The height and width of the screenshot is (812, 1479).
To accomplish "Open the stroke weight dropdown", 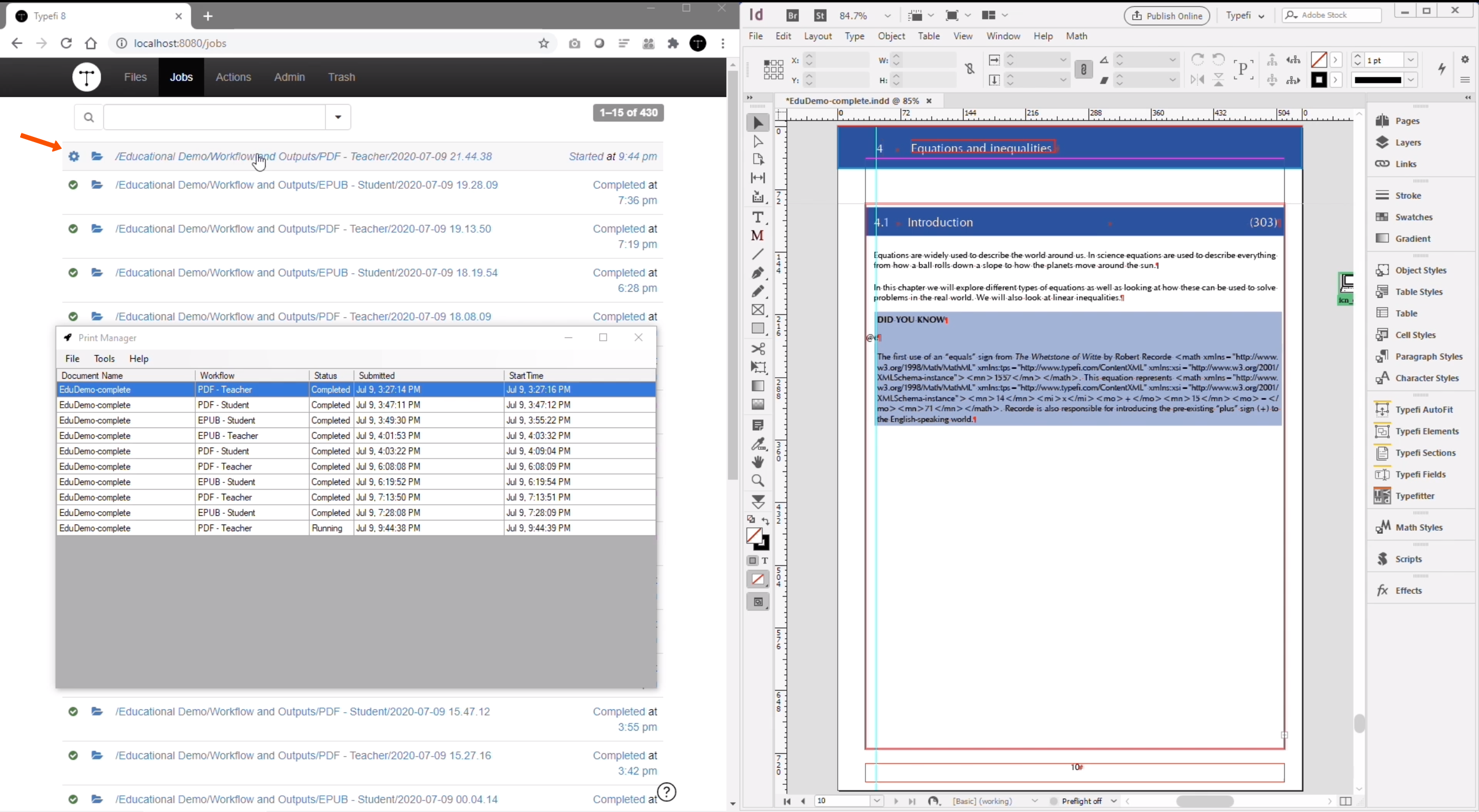I will 1411,60.
